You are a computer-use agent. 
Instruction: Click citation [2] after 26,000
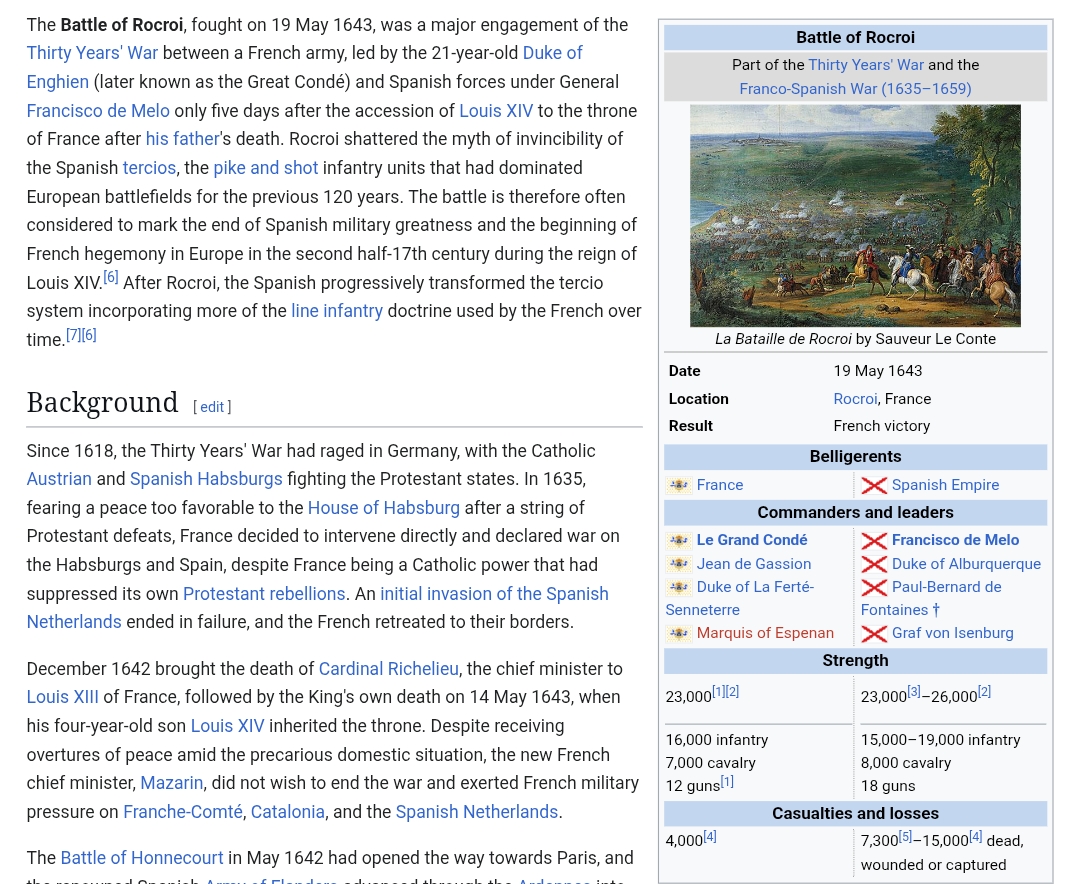[984, 692]
